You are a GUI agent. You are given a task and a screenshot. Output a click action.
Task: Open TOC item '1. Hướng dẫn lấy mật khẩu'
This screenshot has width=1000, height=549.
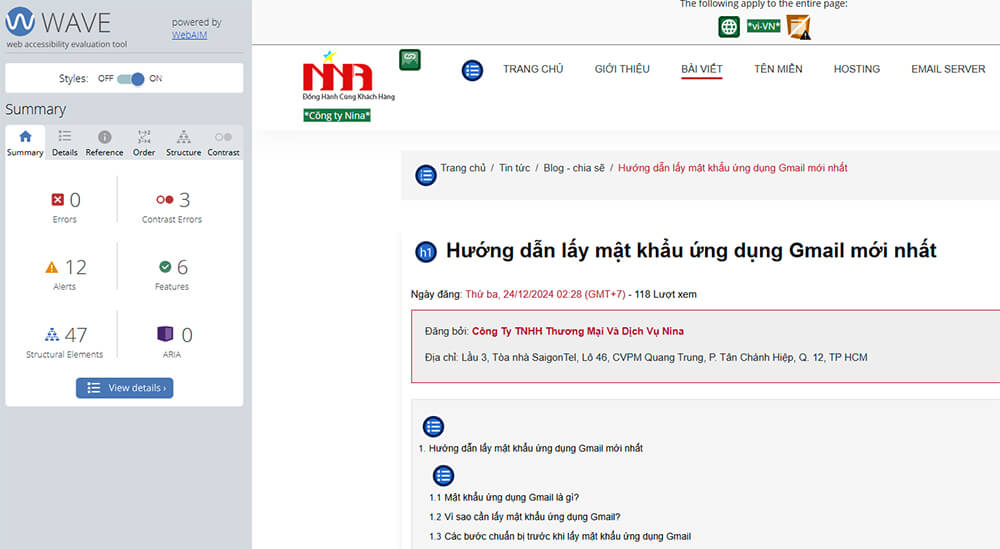pos(531,448)
